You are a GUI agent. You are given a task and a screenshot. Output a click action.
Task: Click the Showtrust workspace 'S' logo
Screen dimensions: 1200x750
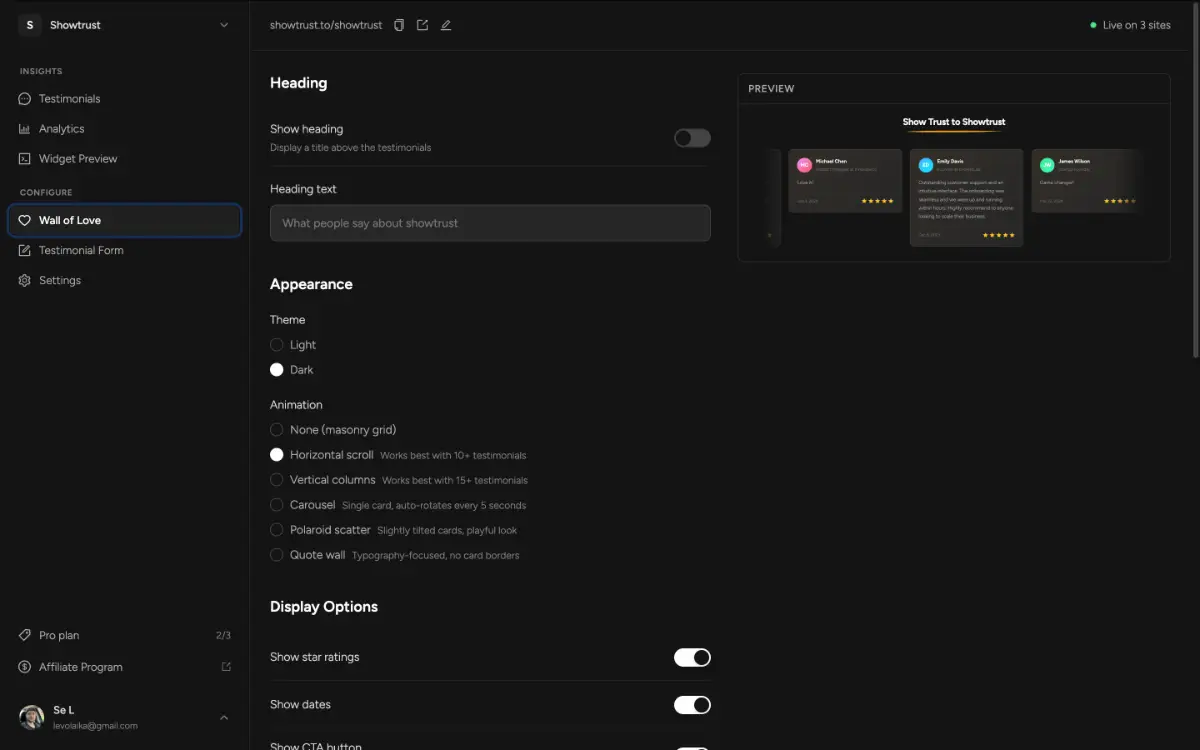point(30,25)
